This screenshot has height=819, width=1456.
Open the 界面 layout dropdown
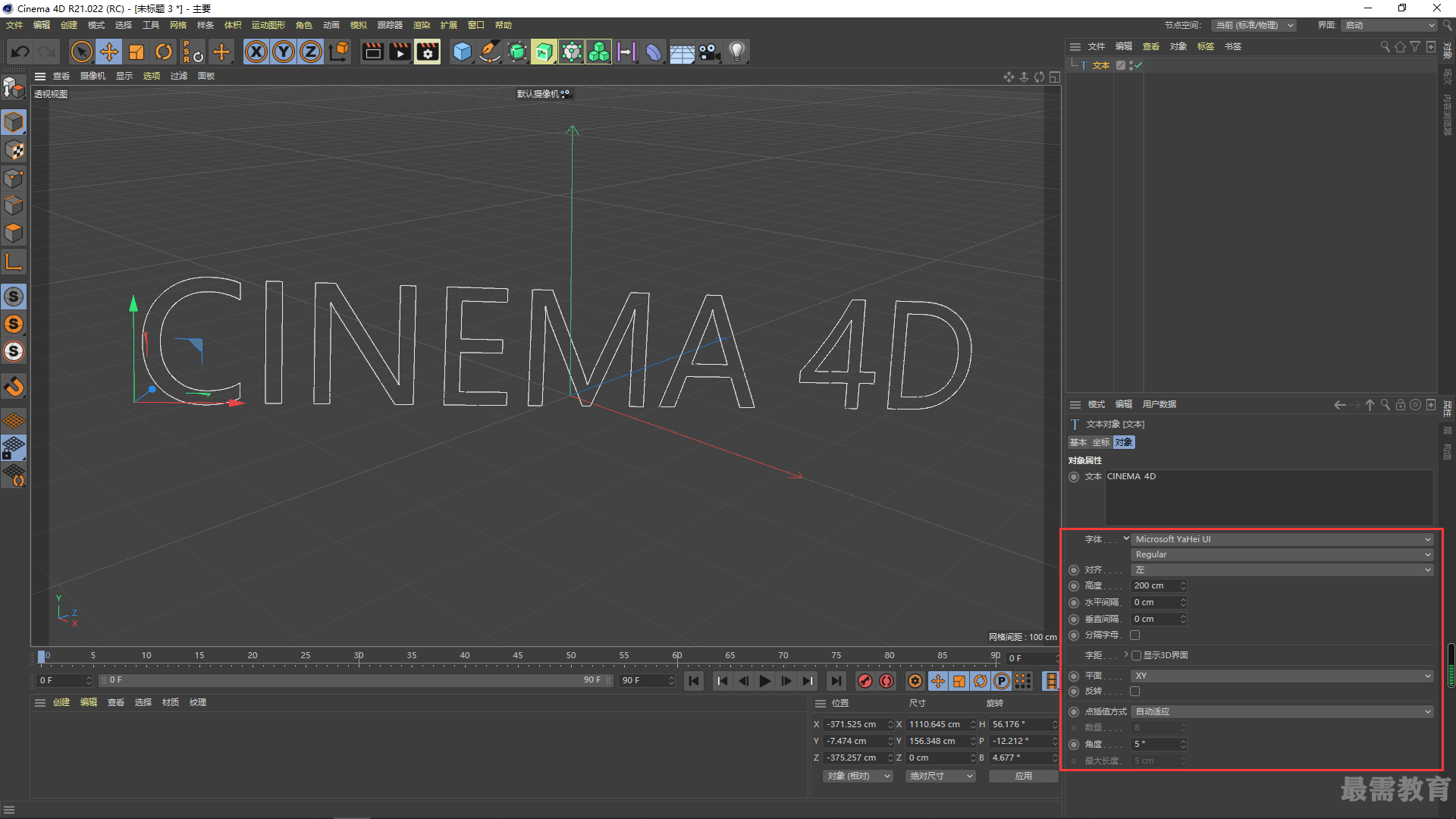[1390, 26]
